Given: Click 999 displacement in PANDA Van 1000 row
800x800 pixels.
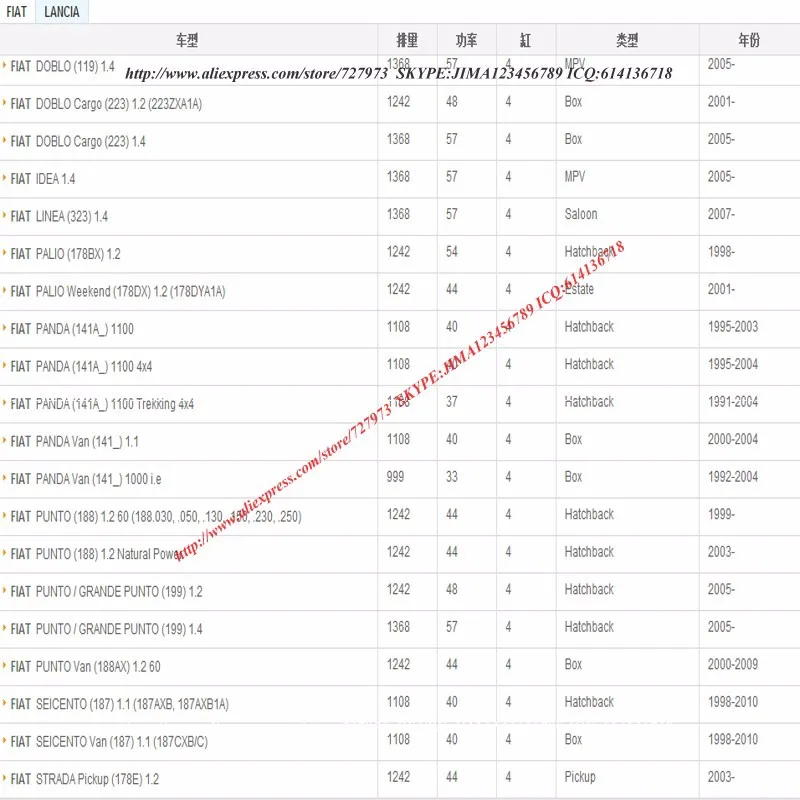Looking at the screenshot, I should click(x=395, y=477).
